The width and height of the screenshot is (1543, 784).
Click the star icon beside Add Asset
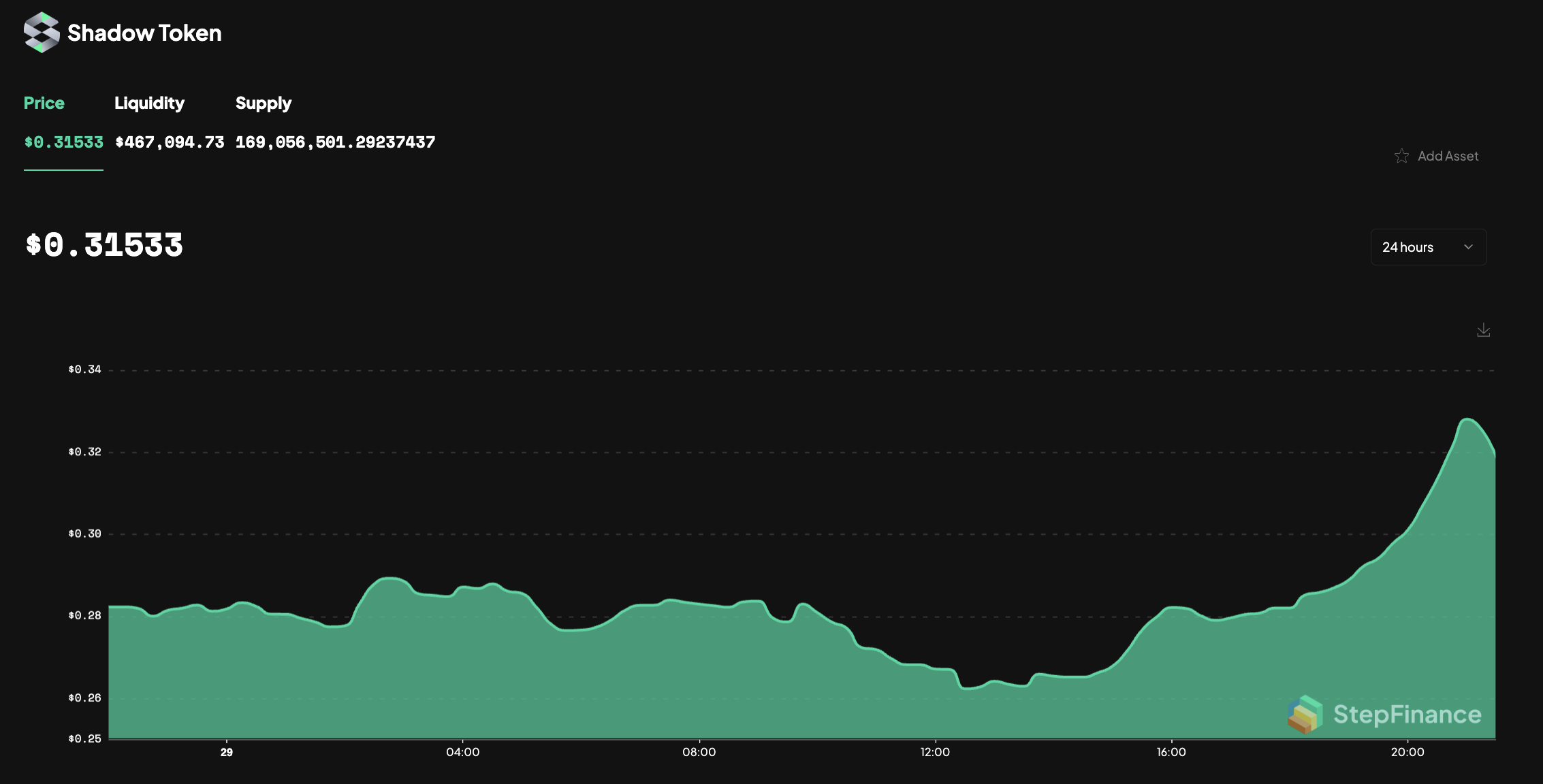(x=1401, y=156)
